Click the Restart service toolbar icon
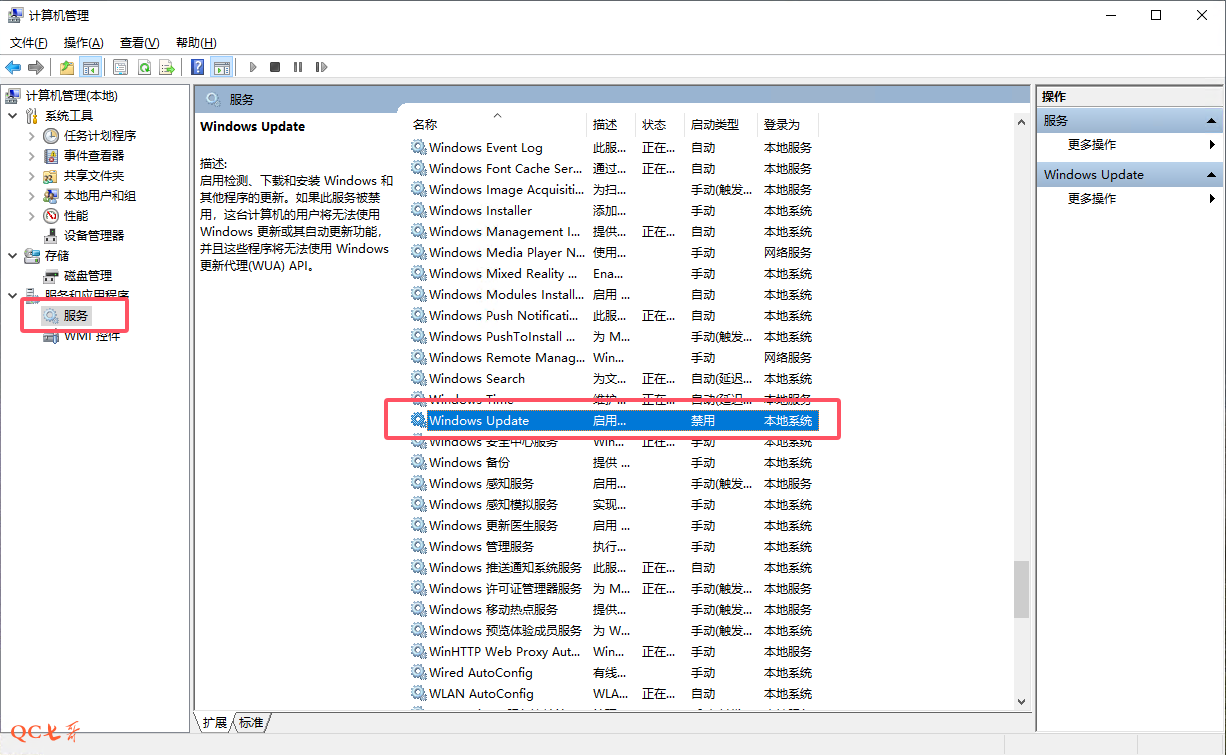This screenshot has width=1226, height=755. (321, 67)
